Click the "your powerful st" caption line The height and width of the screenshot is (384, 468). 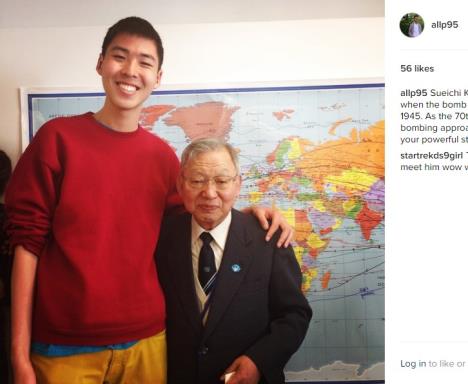(434, 140)
